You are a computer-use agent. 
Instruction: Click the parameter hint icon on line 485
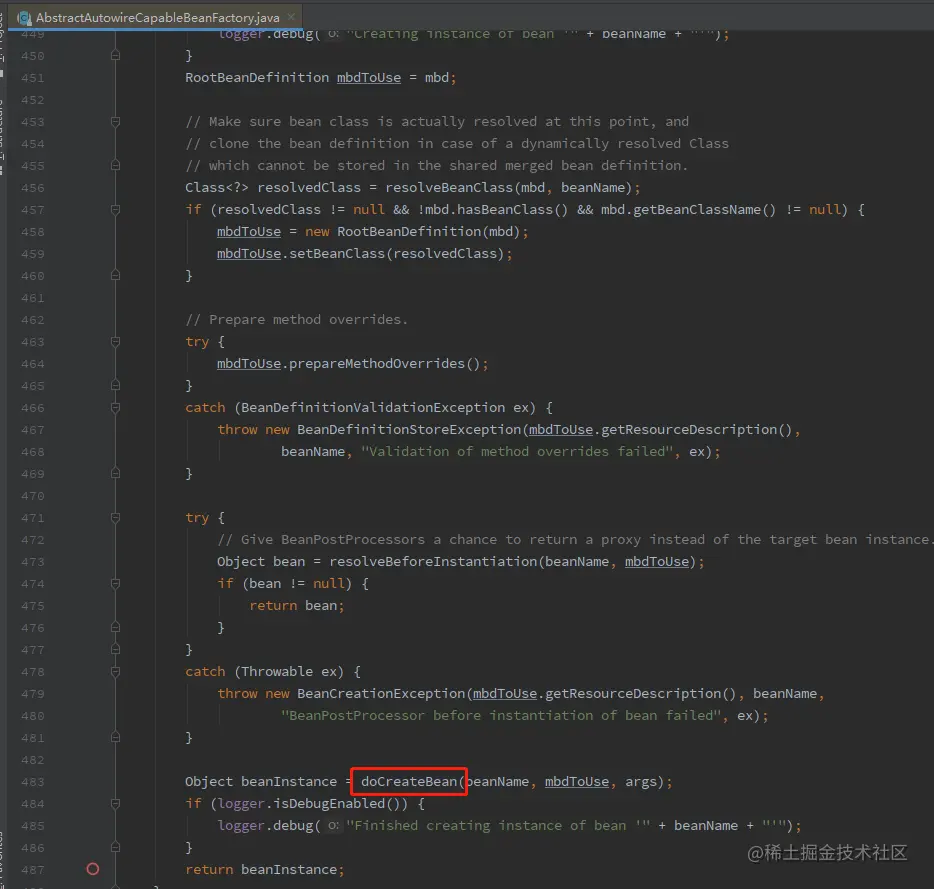click(334, 826)
